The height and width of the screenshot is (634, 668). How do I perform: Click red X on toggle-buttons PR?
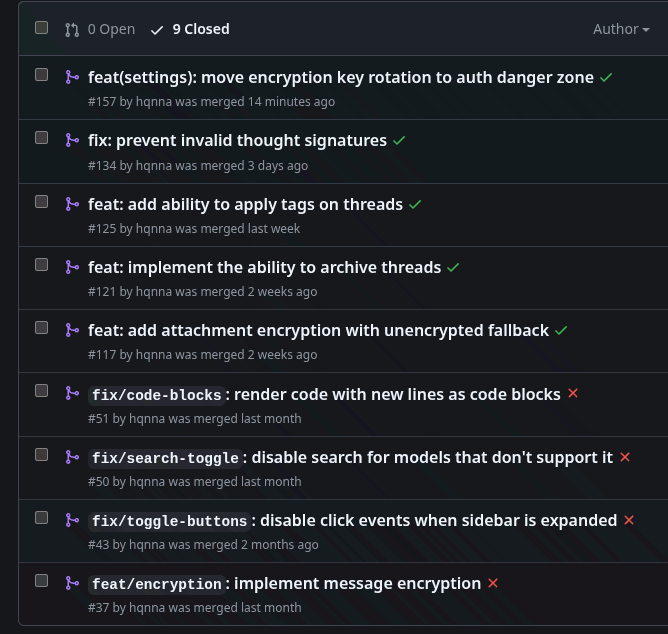(x=629, y=520)
